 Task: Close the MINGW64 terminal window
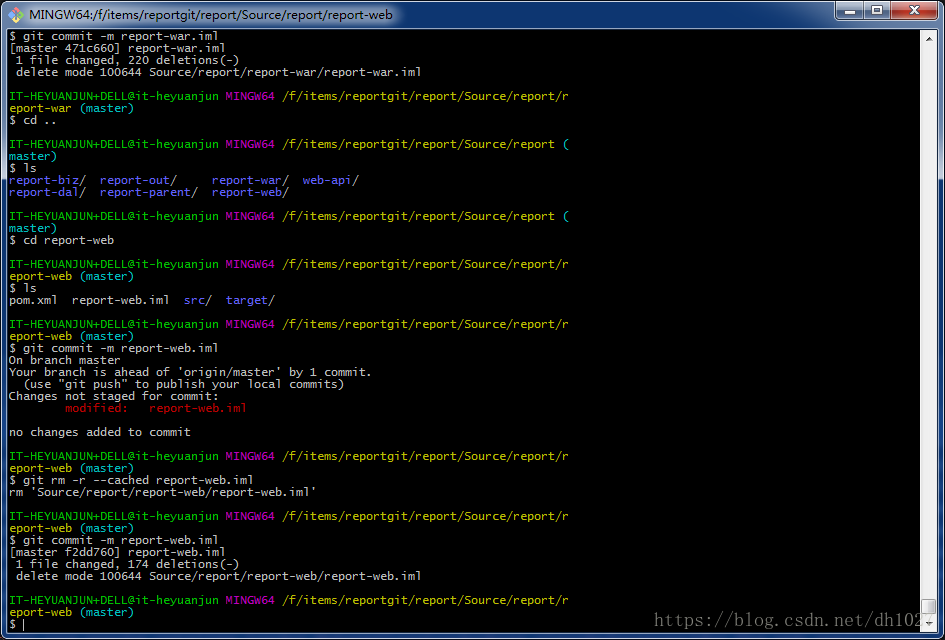(x=914, y=10)
